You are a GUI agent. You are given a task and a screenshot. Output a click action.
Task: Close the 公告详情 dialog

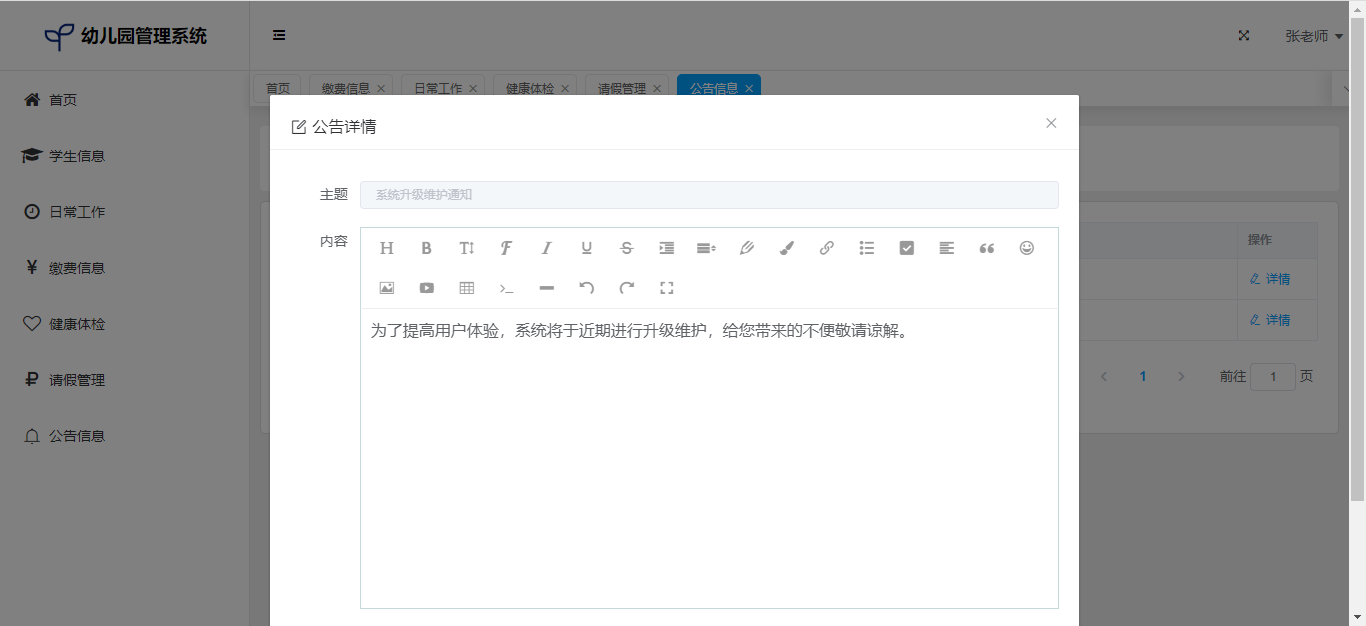[1050, 123]
